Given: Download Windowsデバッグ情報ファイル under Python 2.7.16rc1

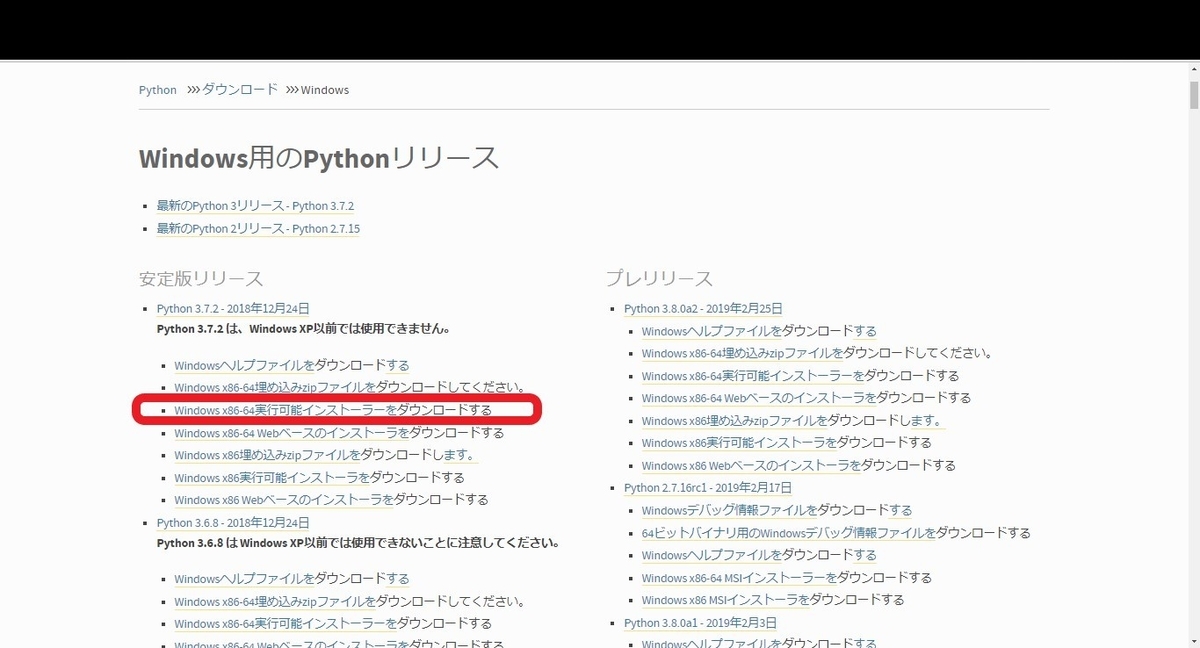Looking at the screenshot, I should pyautogui.click(x=777, y=510).
